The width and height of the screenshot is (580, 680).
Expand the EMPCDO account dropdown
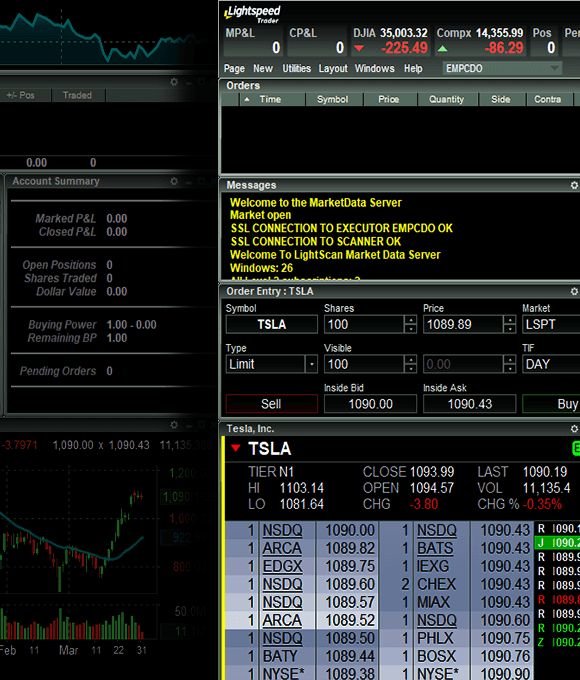tap(554, 69)
